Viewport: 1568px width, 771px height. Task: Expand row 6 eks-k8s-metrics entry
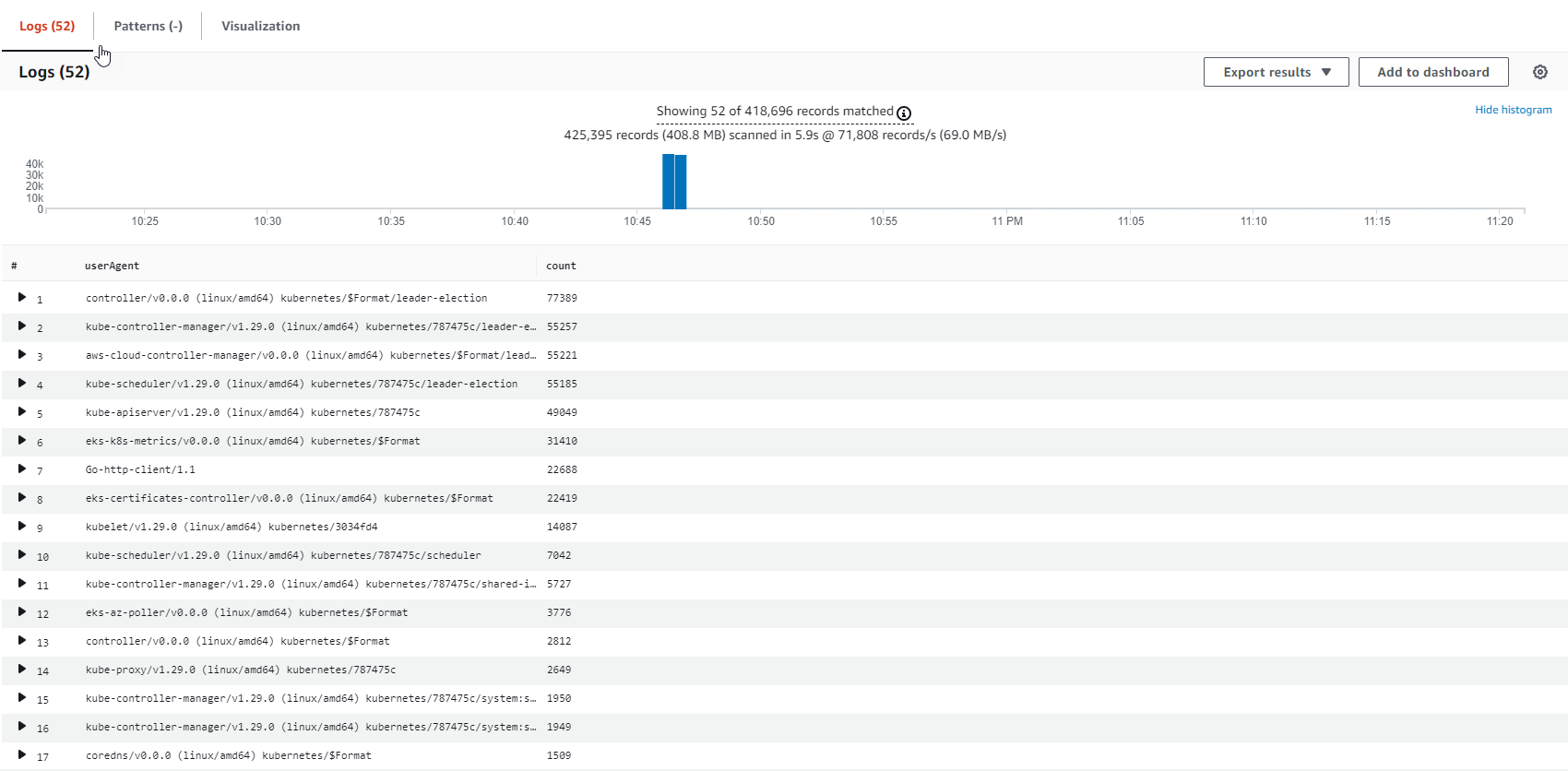click(22, 440)
